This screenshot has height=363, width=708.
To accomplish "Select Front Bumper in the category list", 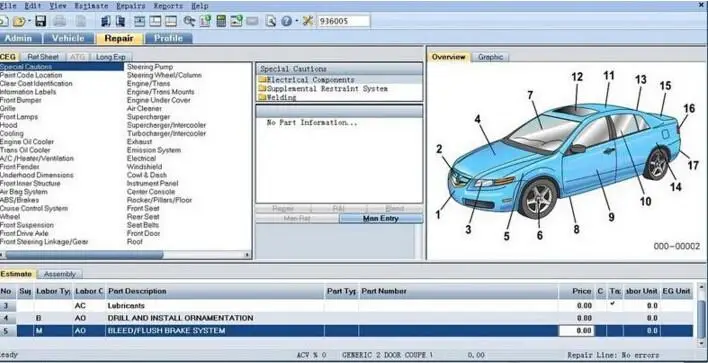I will 21,100.
